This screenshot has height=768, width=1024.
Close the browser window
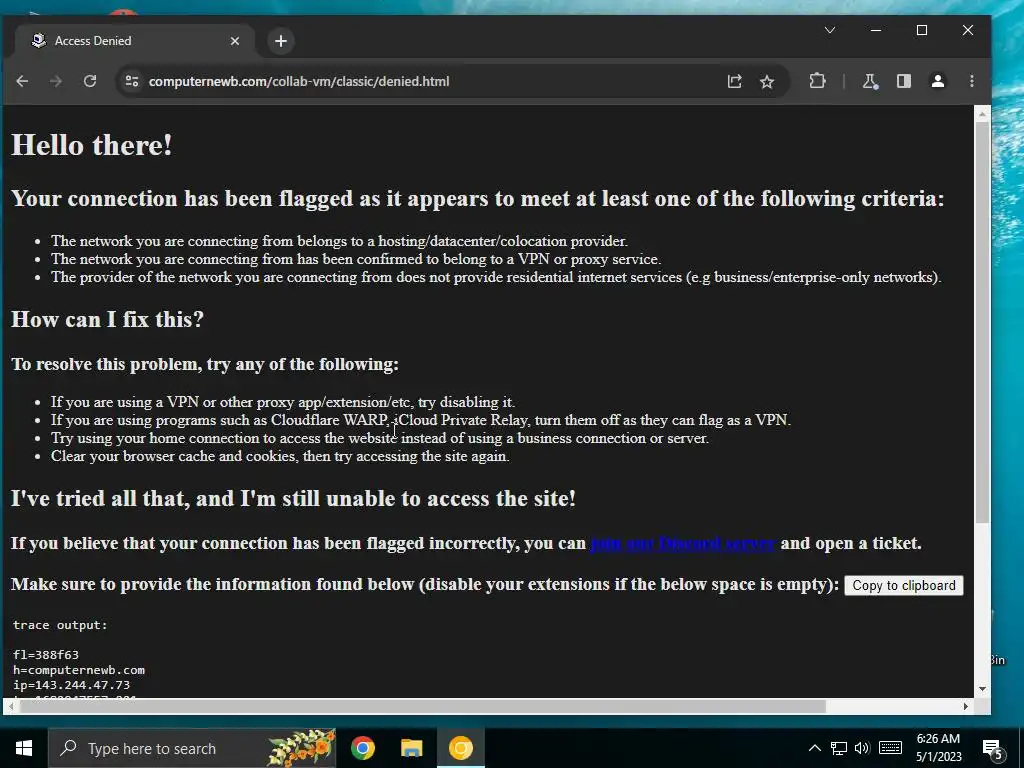click(968, 31)
